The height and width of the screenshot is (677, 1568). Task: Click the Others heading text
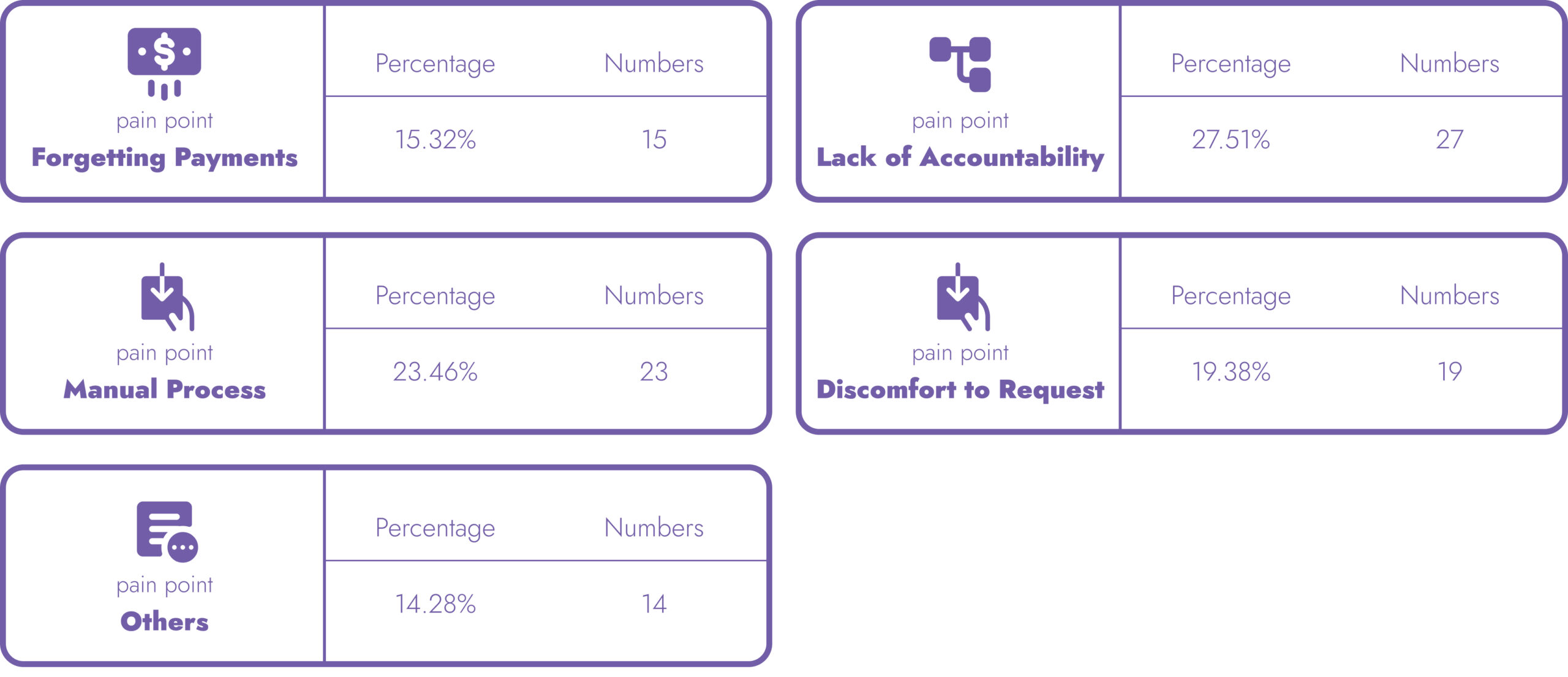[164, 621]
